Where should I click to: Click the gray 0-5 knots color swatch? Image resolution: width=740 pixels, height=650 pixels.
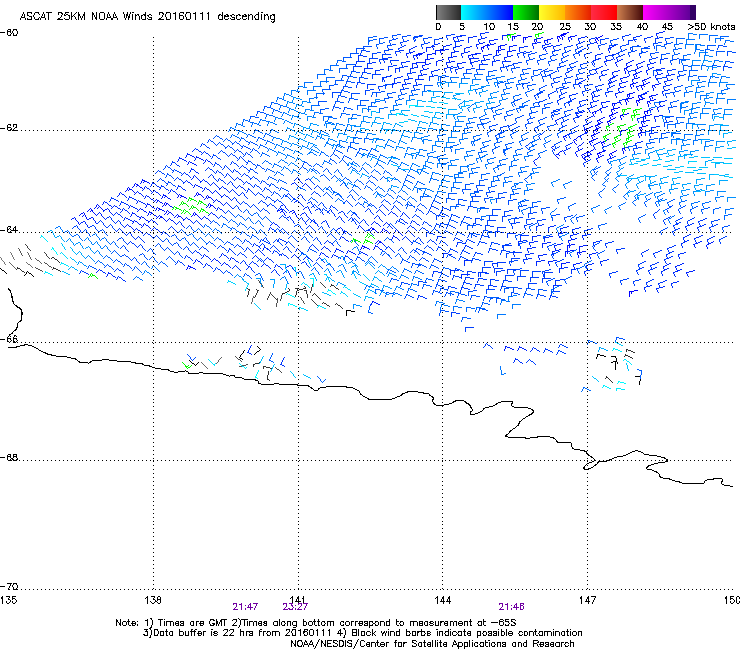click(x=448, y=12)
